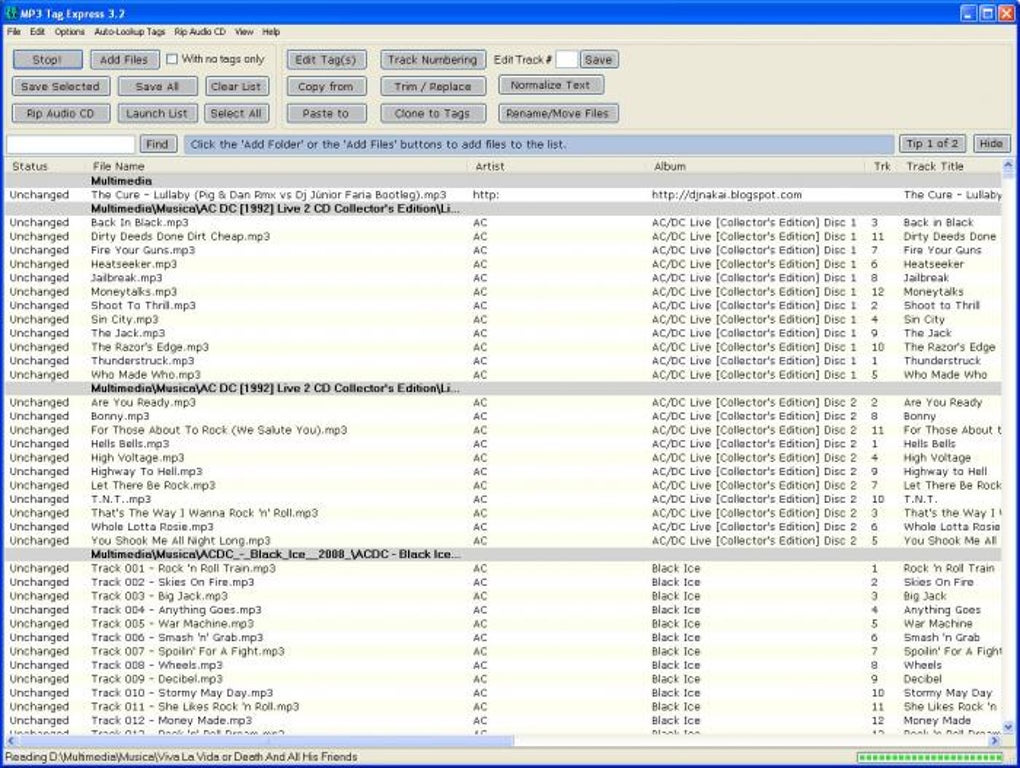Click the Save All button
Image resolution: width=1020 pixels, height=768 pixels.
tap(157, 86)
